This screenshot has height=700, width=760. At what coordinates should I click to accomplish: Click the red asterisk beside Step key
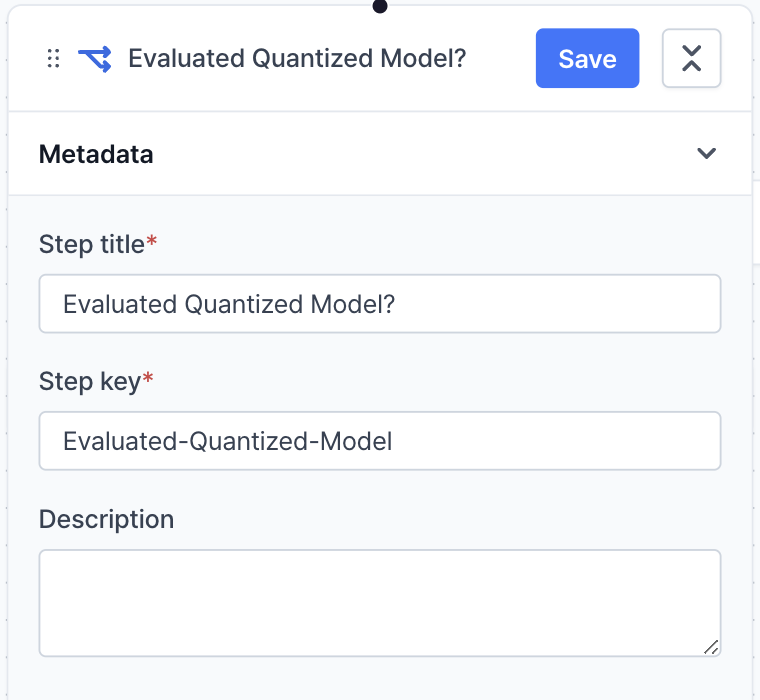click(148, 381)
